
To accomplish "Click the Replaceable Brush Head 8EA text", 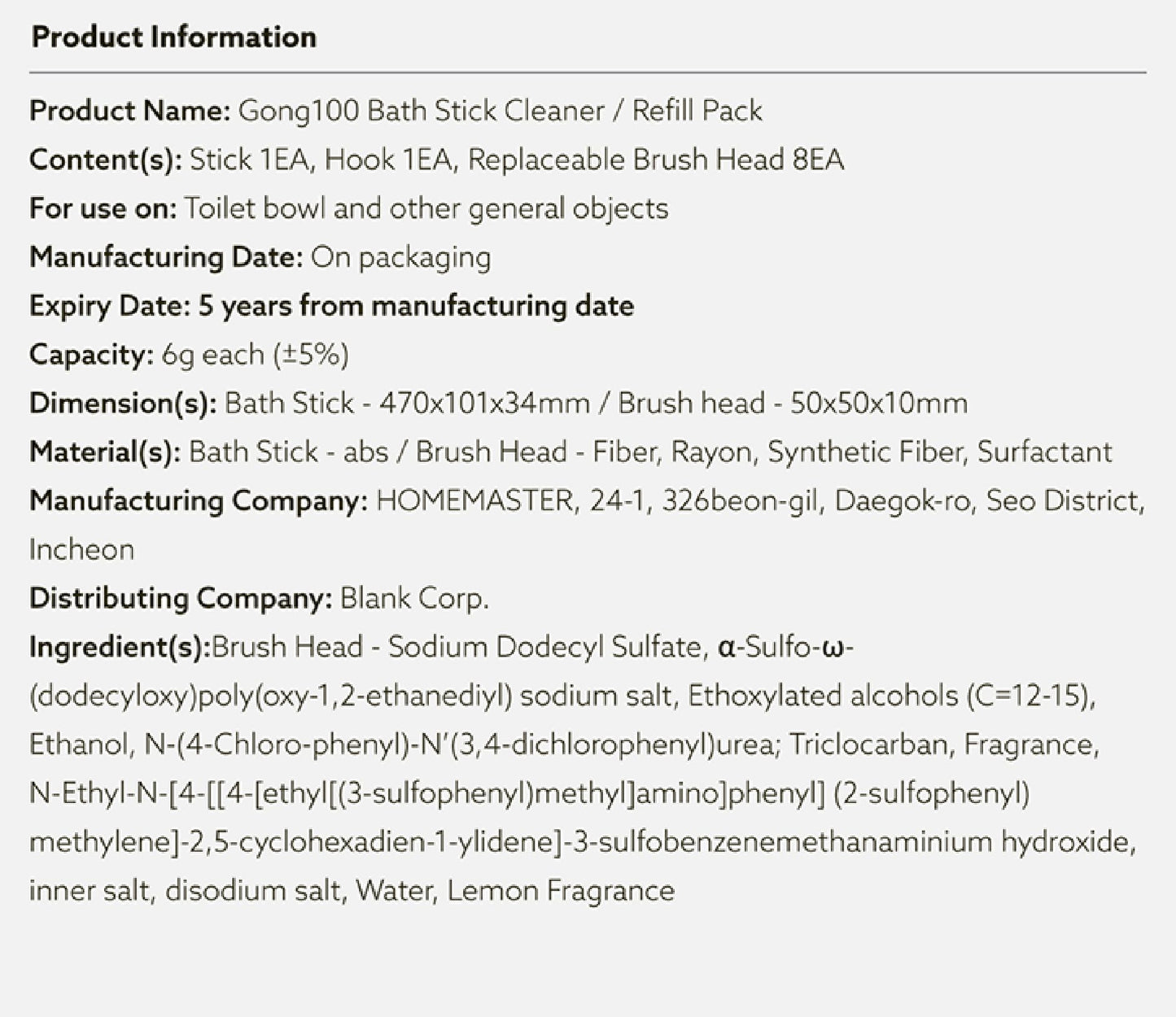I will pos(656,159).
